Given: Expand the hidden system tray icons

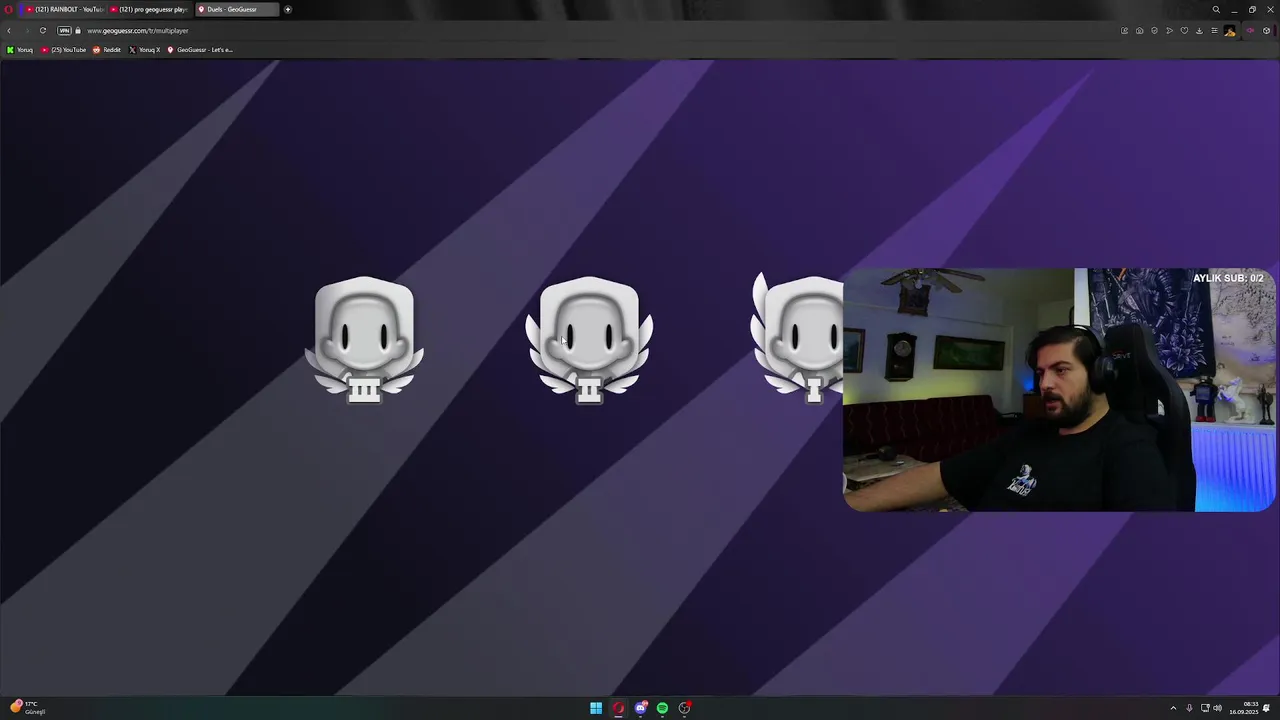Looking at the screenshot, I should tap(1173, 708).
